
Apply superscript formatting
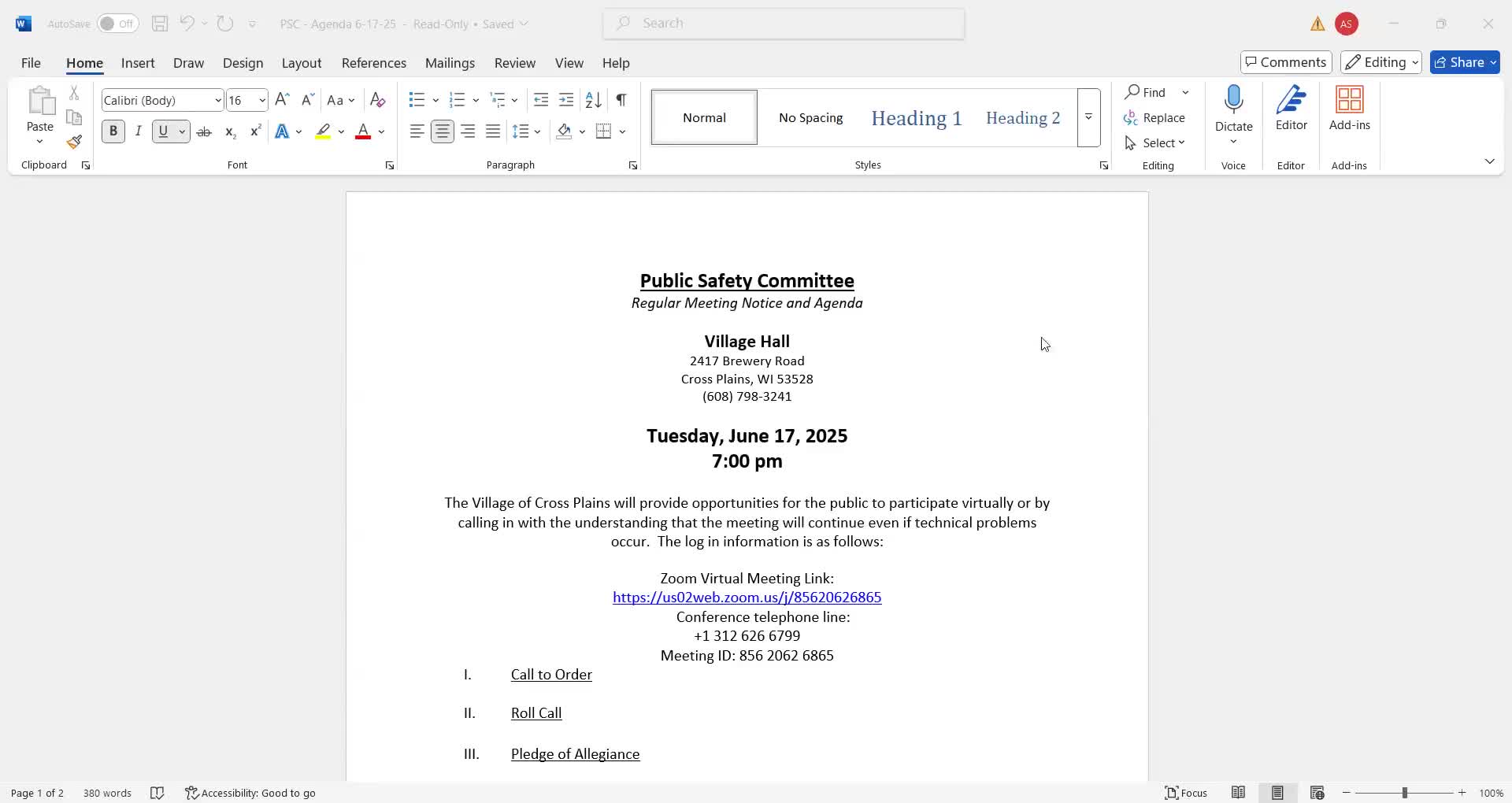click(x=255, y=131)
